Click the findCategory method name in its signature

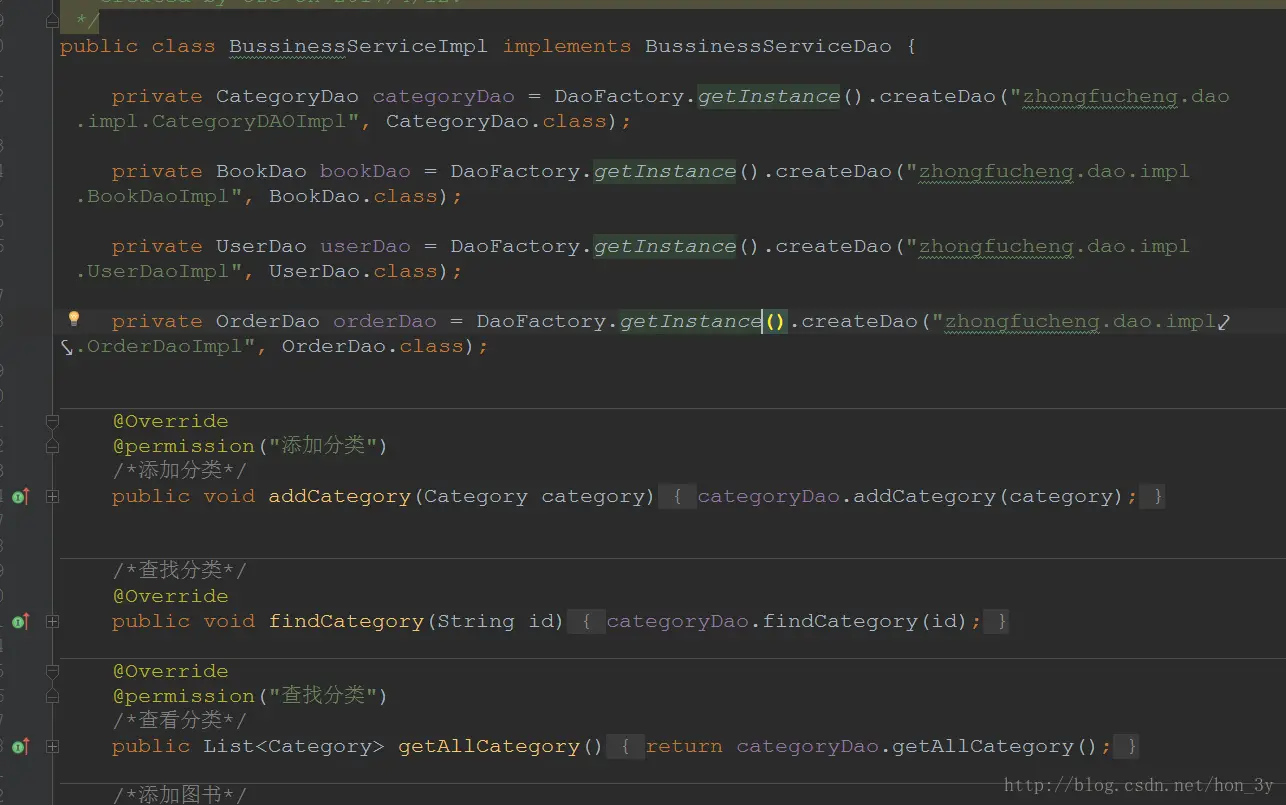coord(346,621)
